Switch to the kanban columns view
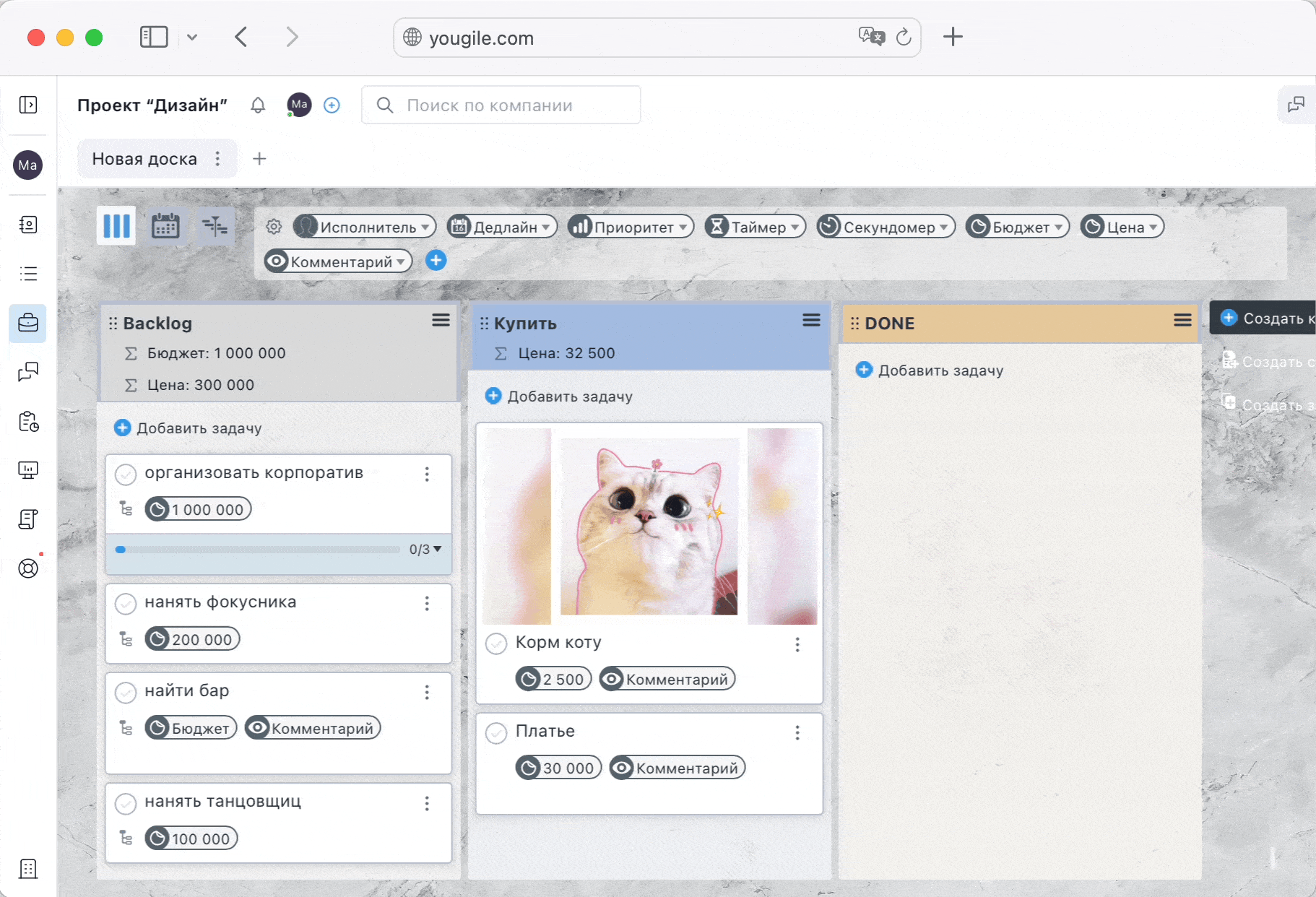The height and width of the screenshot is (897, 1316). point(116,226)
